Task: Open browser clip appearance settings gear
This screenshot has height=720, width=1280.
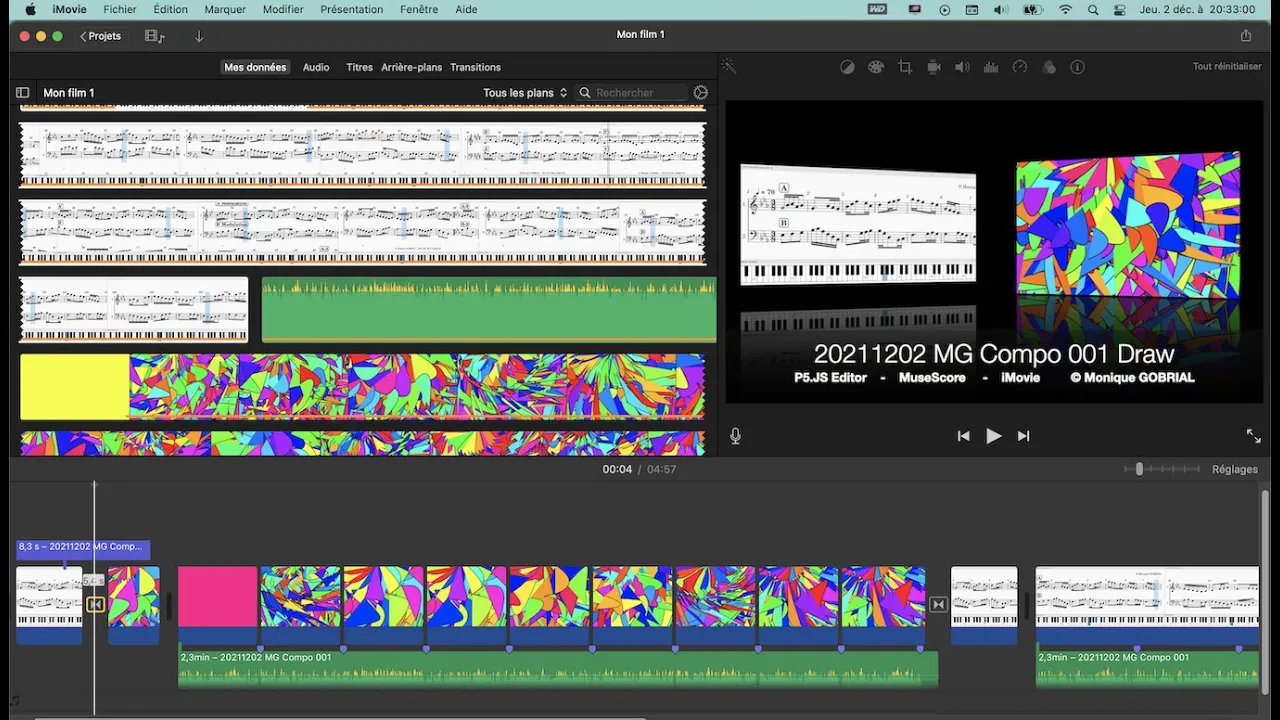Action: (x=701, y=92)
